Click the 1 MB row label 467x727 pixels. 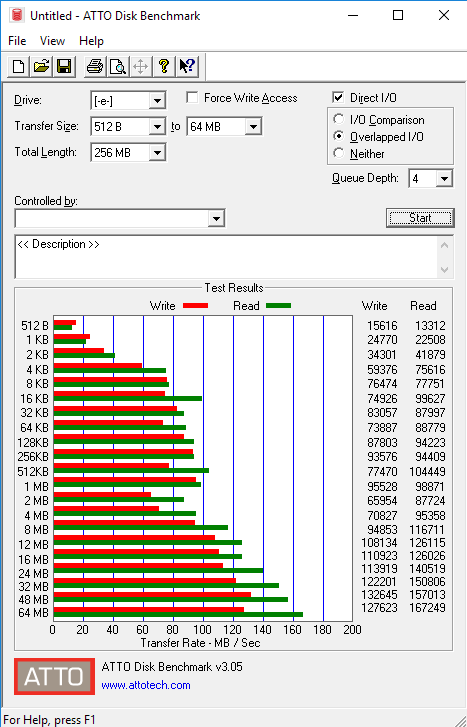point(36,486)
